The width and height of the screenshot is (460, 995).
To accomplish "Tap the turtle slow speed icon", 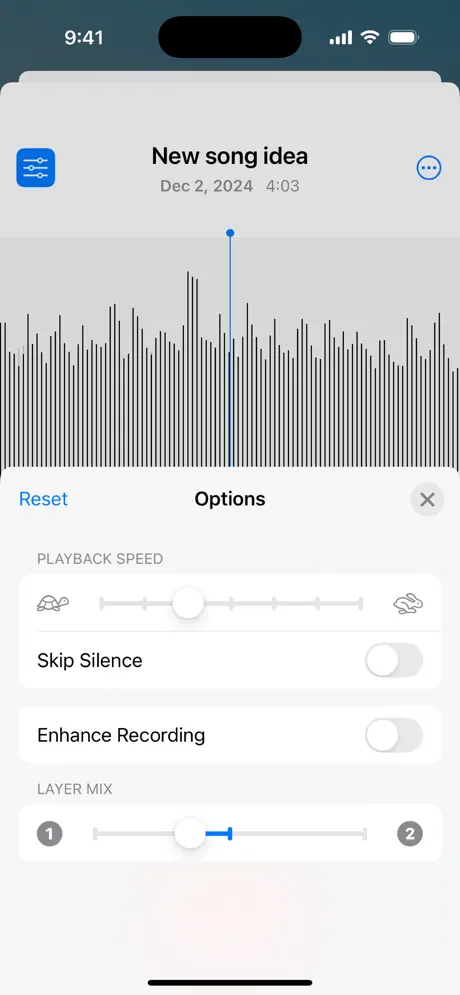I will point(53,603).
